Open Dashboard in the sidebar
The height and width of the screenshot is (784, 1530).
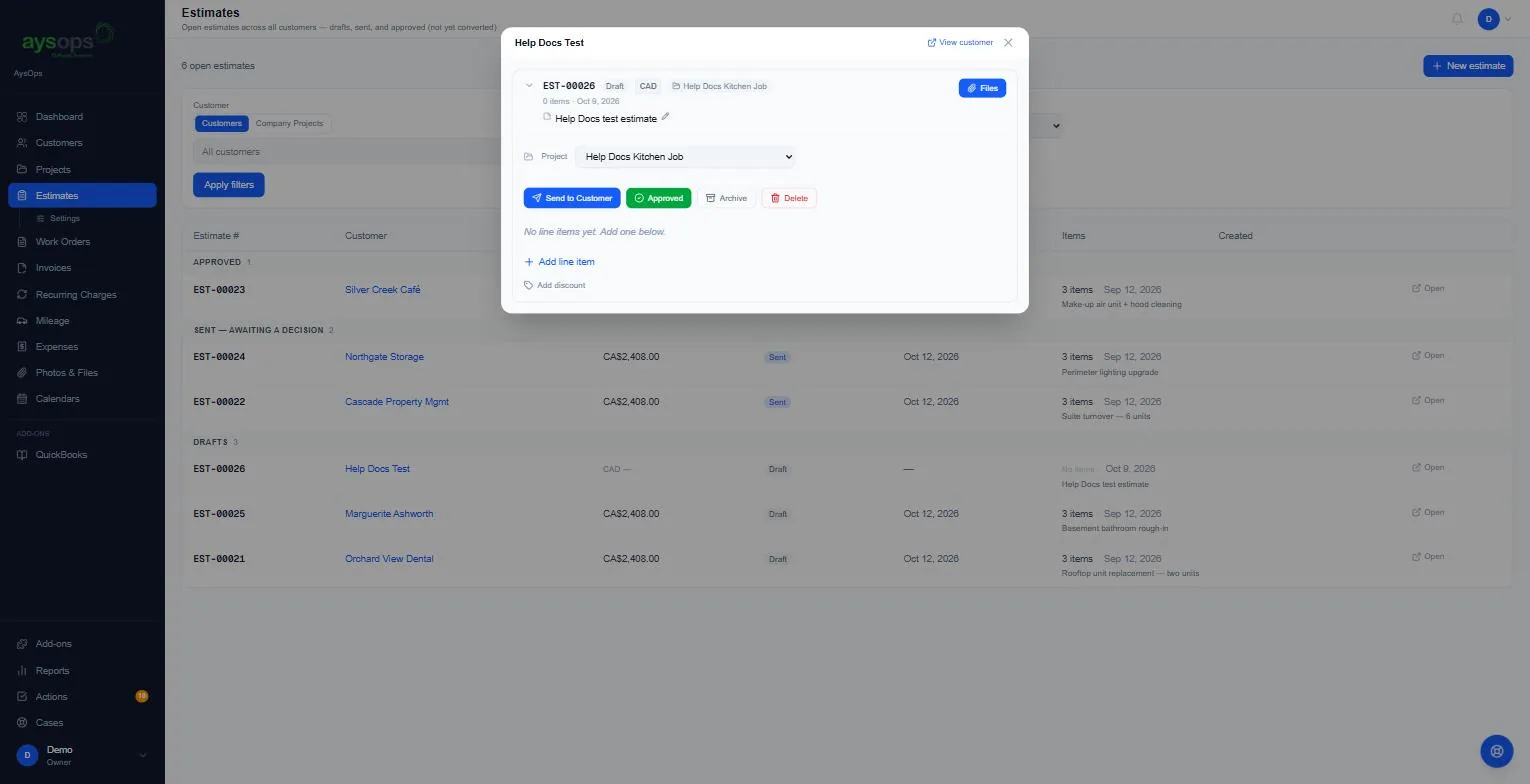pos(82,117)
